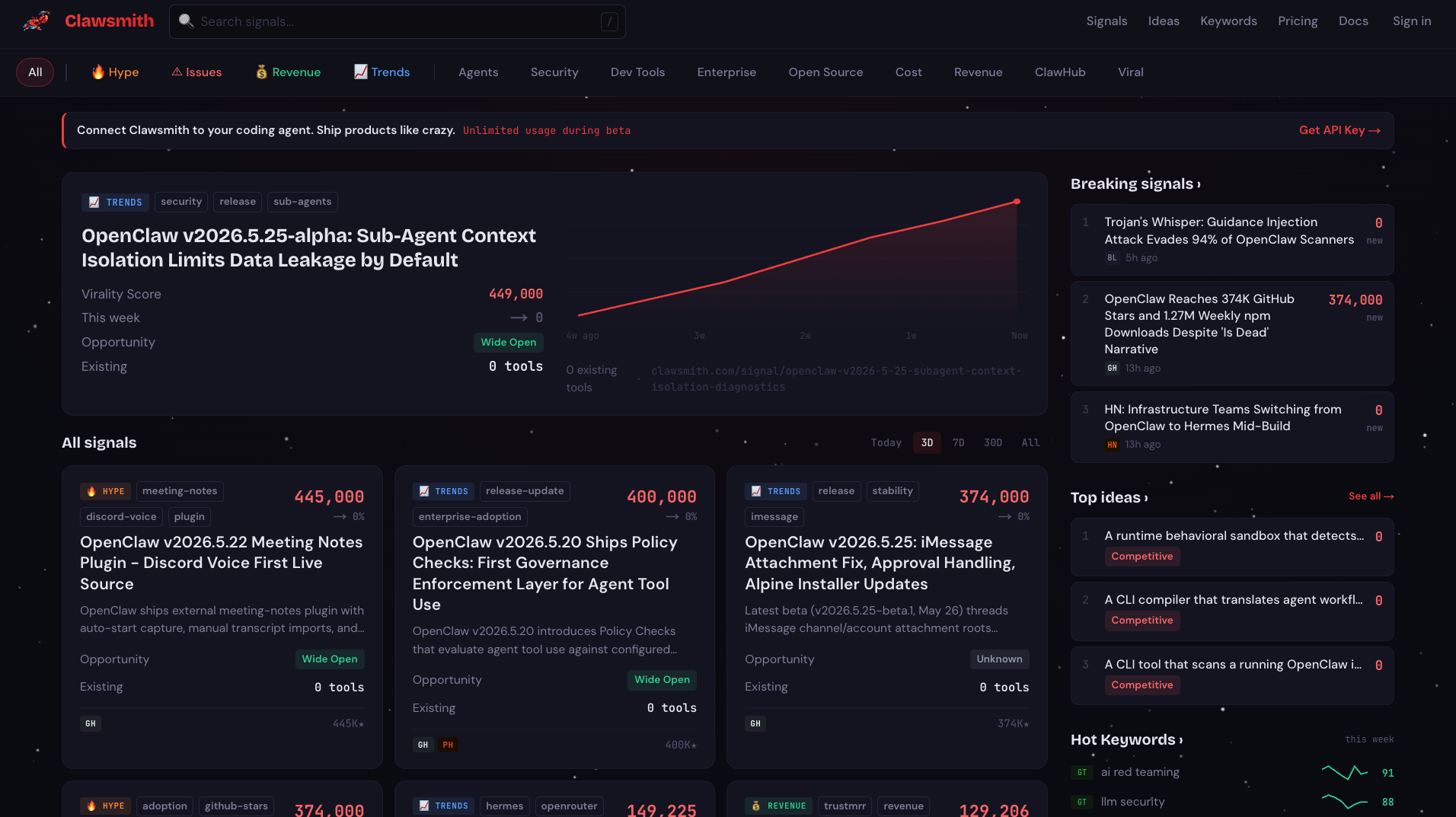The image size is (1456, 817).
Task: Click the TRENDS badge on hermes openrouter card
Action: (443, 806)
